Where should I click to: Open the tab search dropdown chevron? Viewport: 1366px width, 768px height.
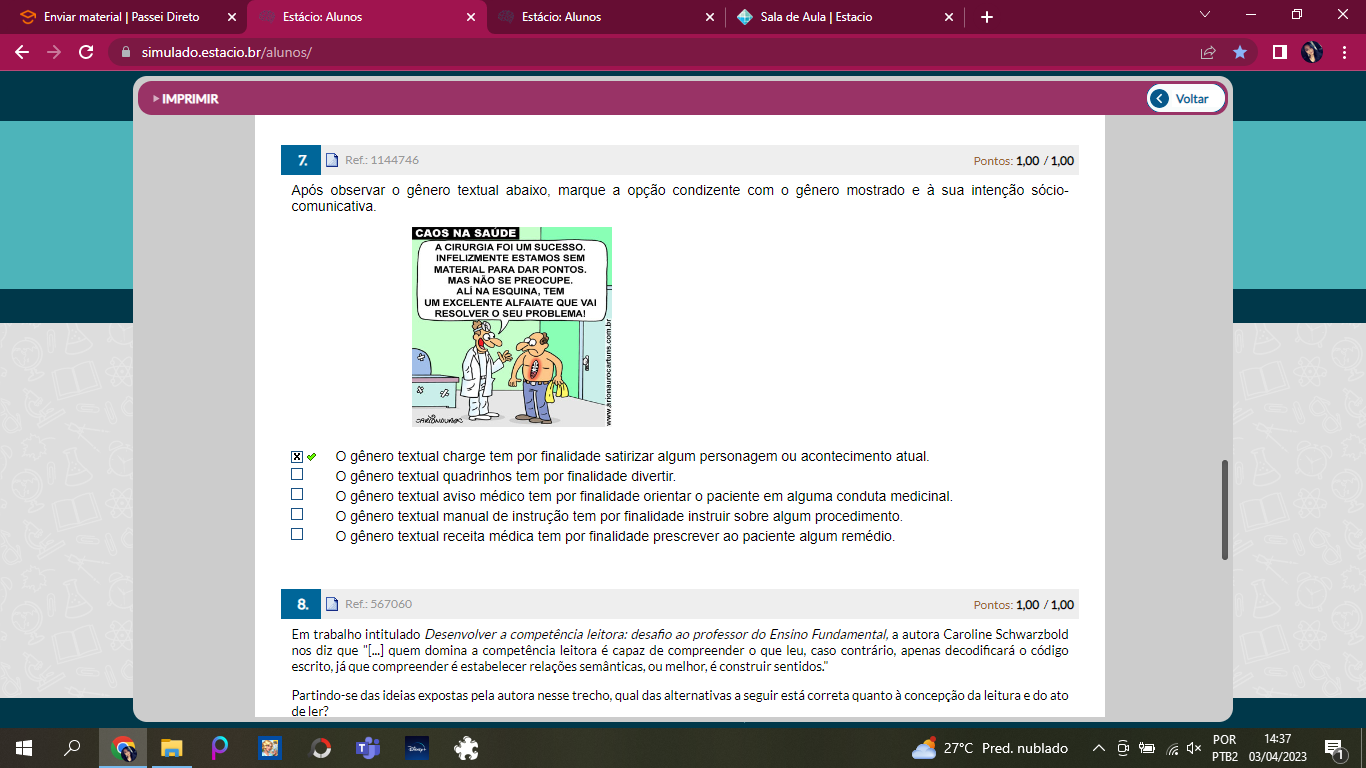pyautogui.click(x=1205, y=16)
